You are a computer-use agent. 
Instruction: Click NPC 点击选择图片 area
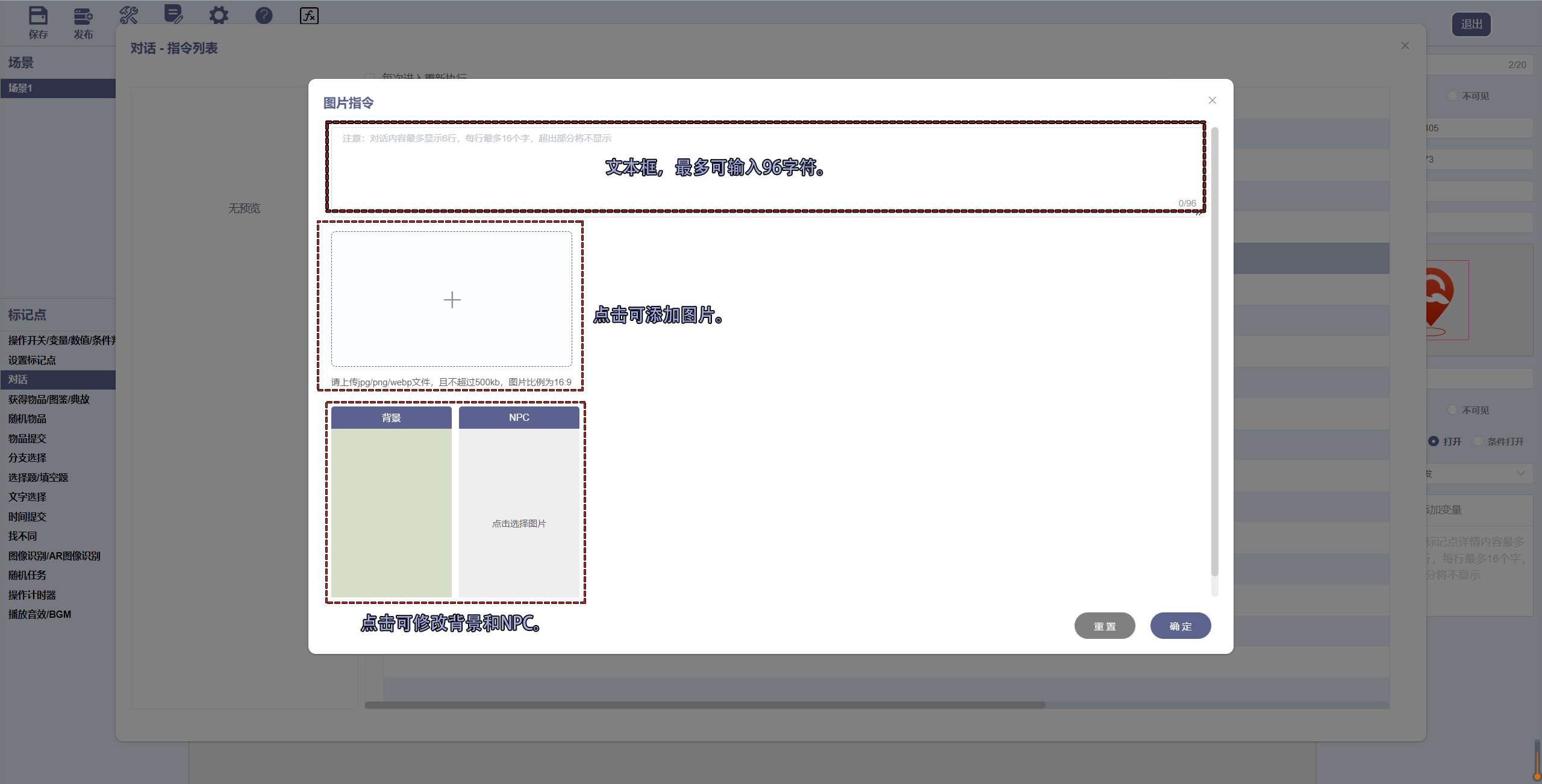tap(519, 523)
